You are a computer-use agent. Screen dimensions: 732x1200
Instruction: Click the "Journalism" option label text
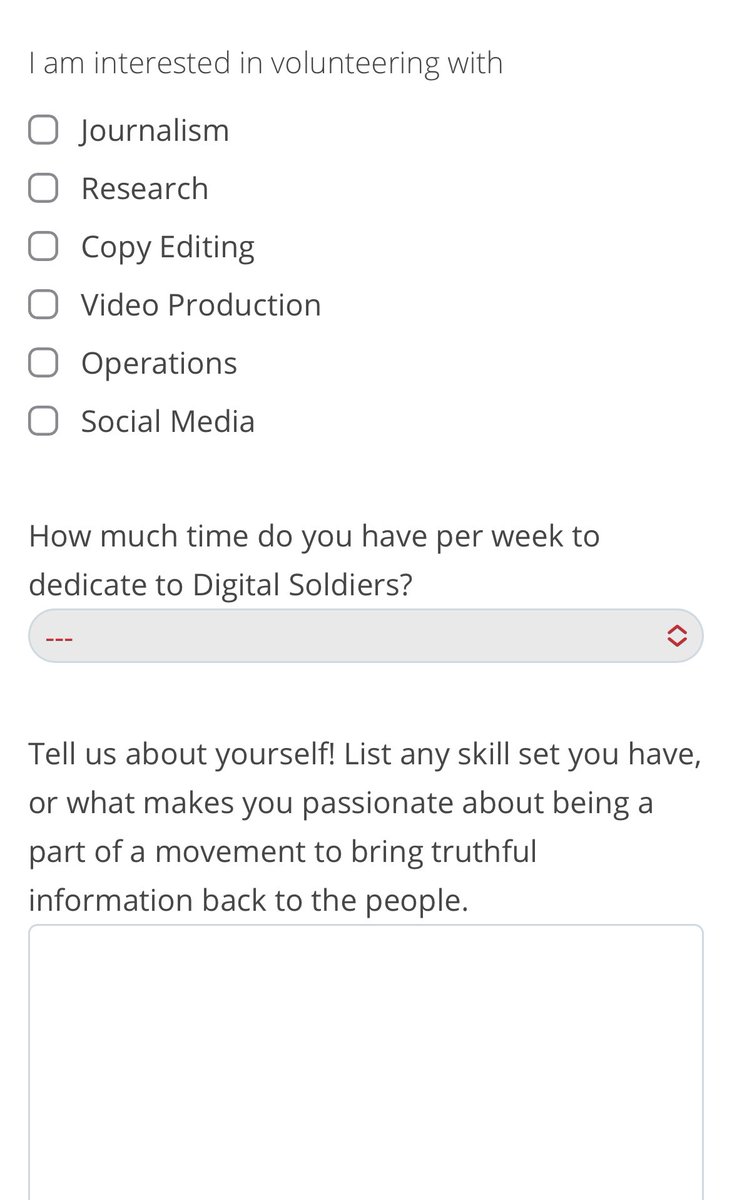coord(155,131)
